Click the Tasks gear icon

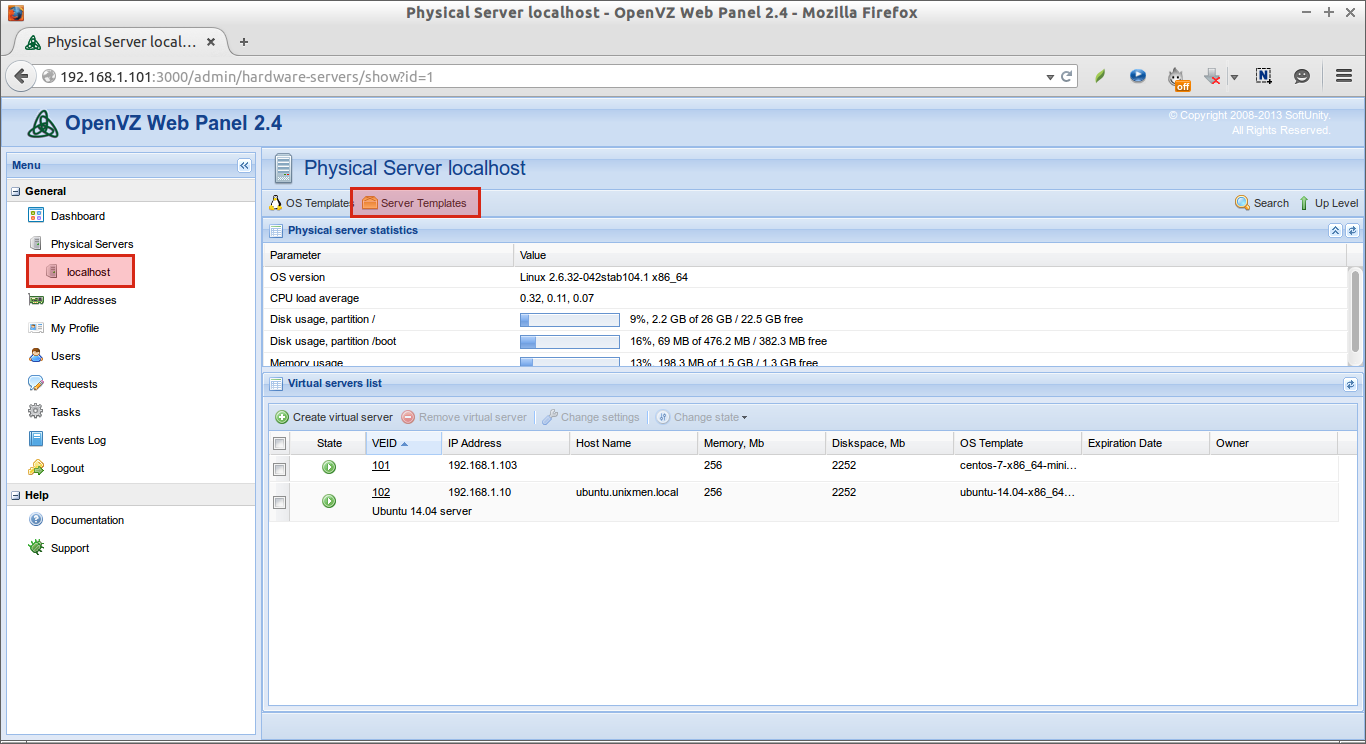tap(36, 411)
